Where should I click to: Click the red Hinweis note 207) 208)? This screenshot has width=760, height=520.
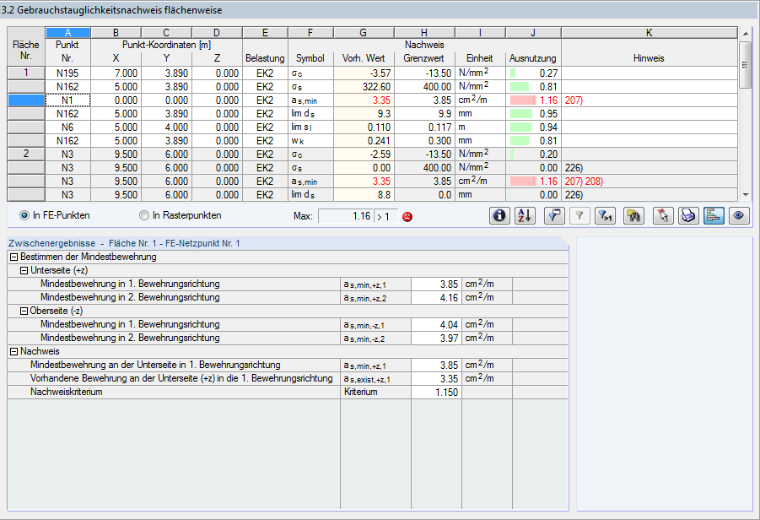tap(584, 181)
